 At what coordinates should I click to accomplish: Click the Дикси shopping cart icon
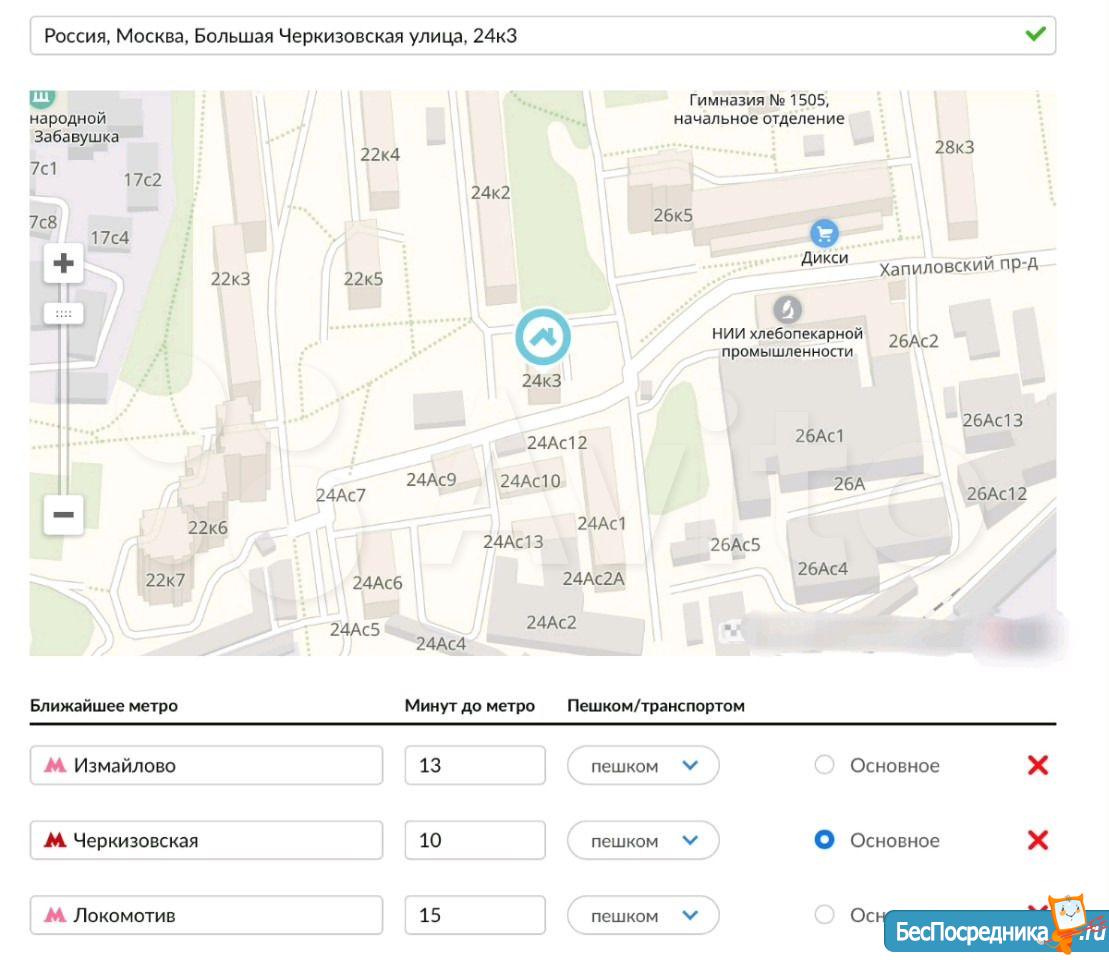pyautogui.click(x=824, y=234)
